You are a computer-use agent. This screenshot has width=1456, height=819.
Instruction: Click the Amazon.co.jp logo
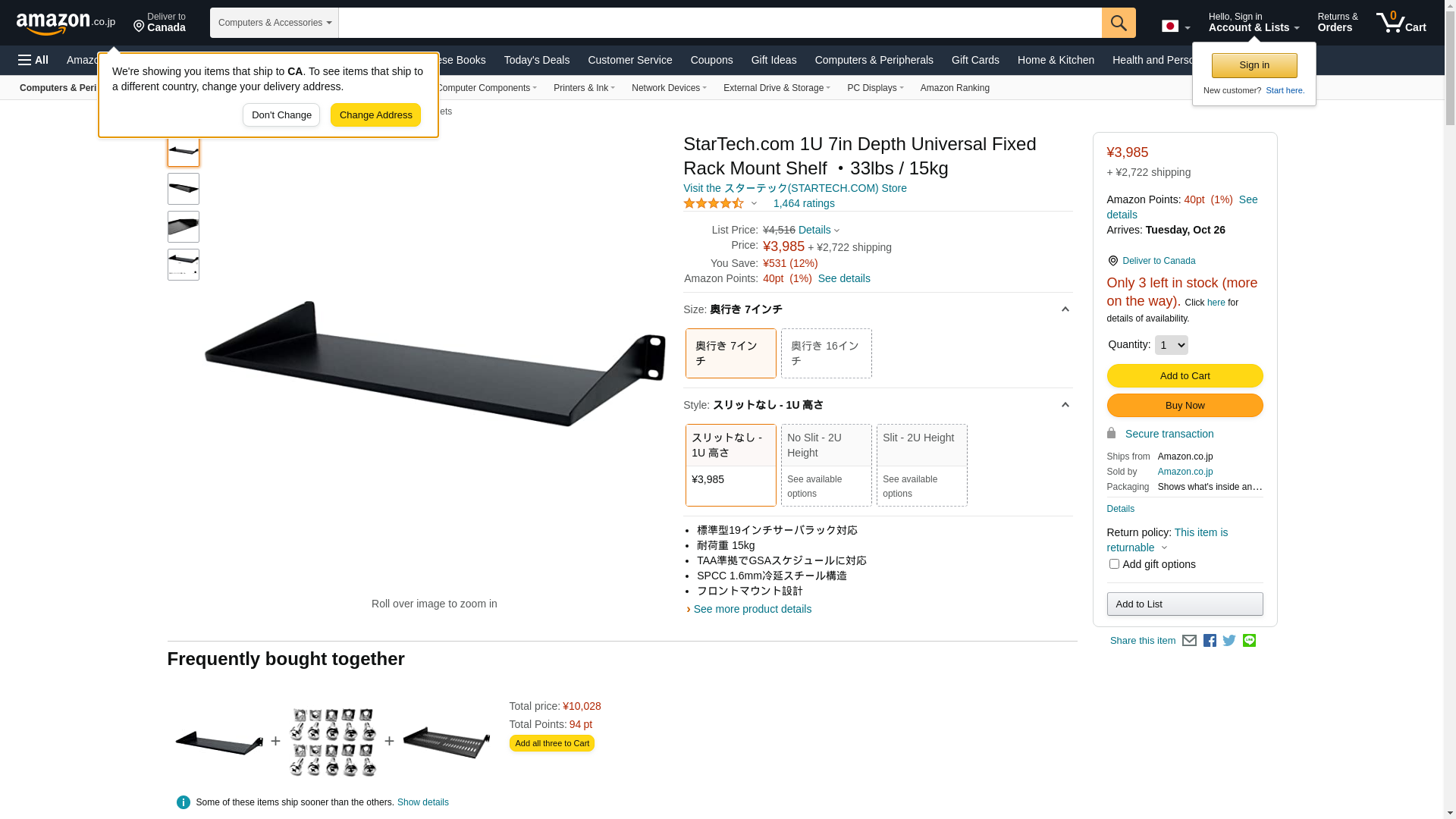pos(65,24)
